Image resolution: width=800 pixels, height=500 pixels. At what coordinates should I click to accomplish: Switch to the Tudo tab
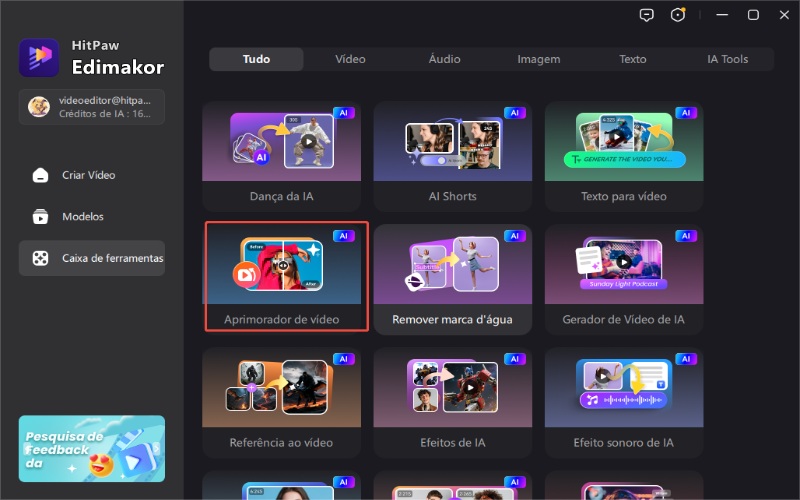coord(256,59)
